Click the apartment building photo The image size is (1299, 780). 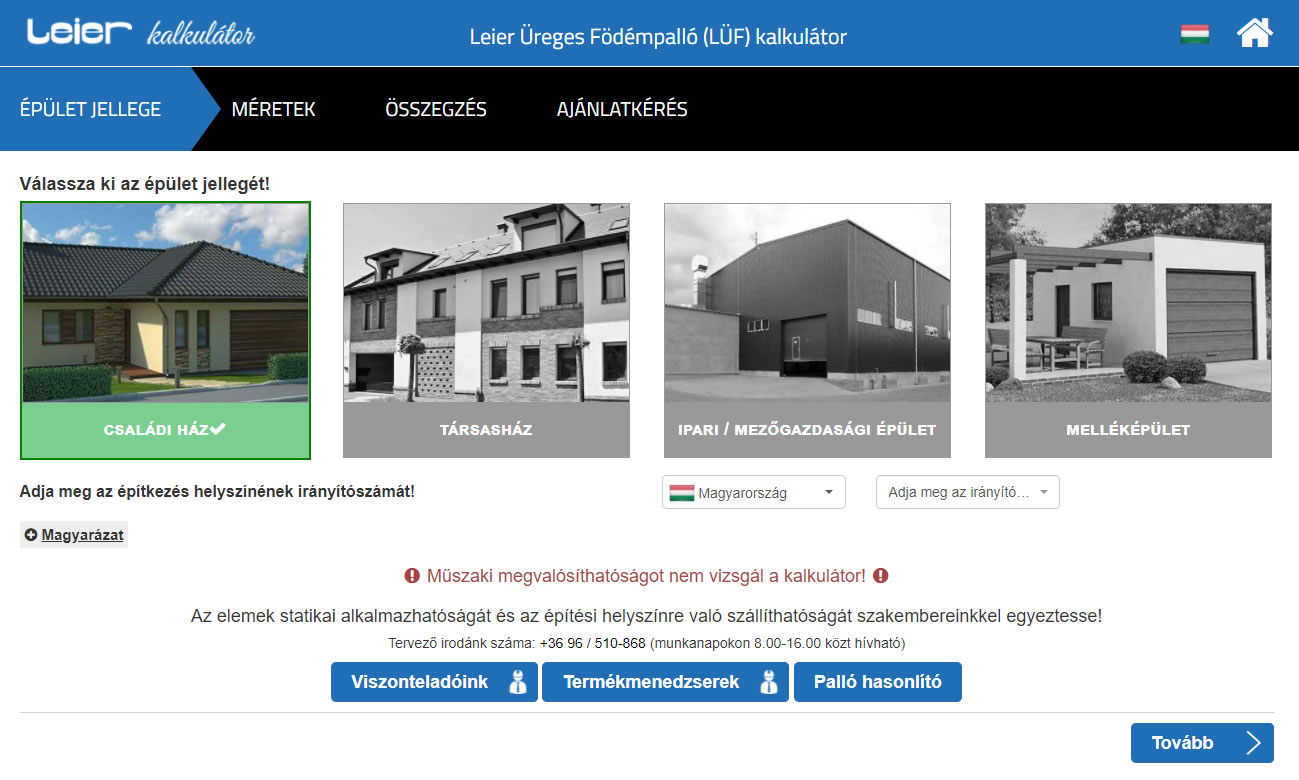(486, 303)
